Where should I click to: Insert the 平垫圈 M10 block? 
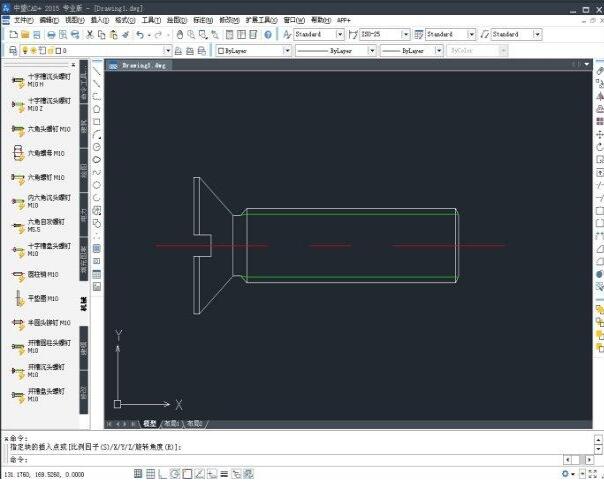tap(37, 298)
